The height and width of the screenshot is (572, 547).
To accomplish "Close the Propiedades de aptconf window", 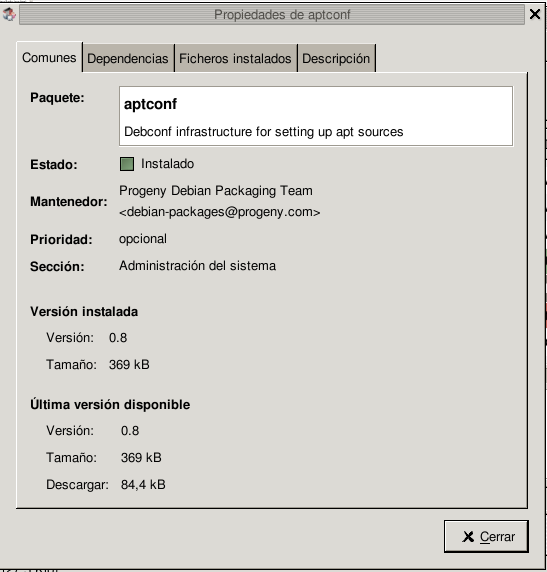I will point(535,14).
